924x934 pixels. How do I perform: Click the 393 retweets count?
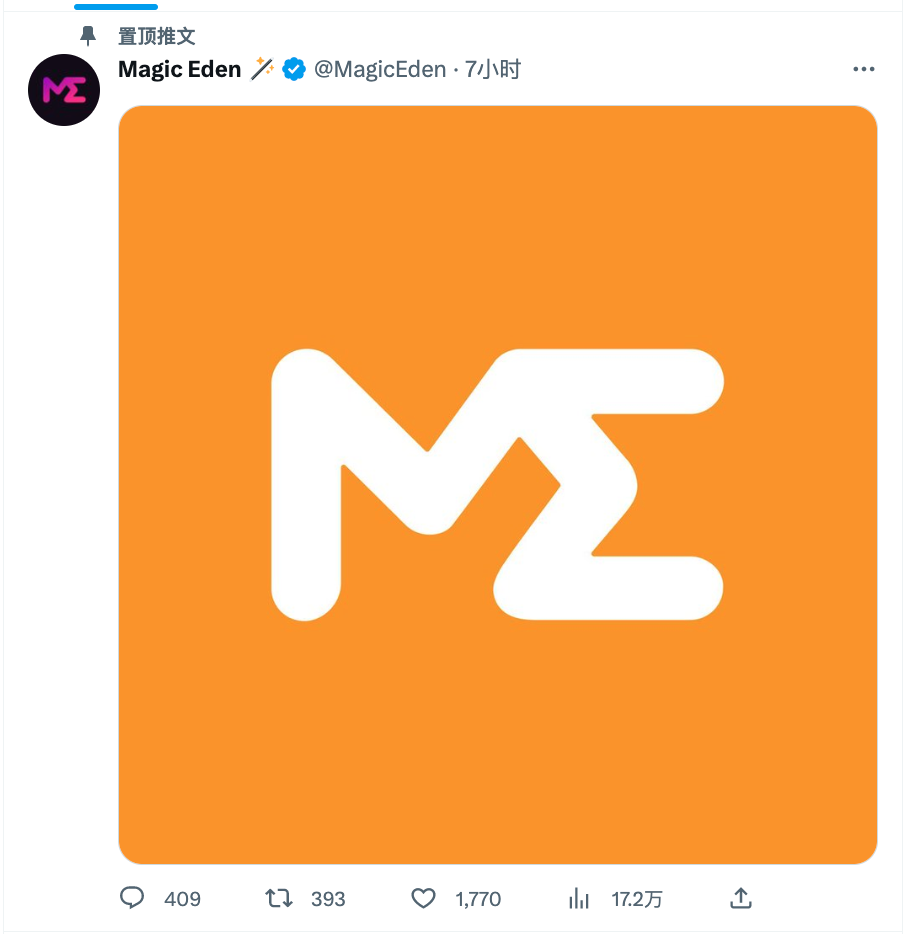pyautogui.click(x=328, y=899)
